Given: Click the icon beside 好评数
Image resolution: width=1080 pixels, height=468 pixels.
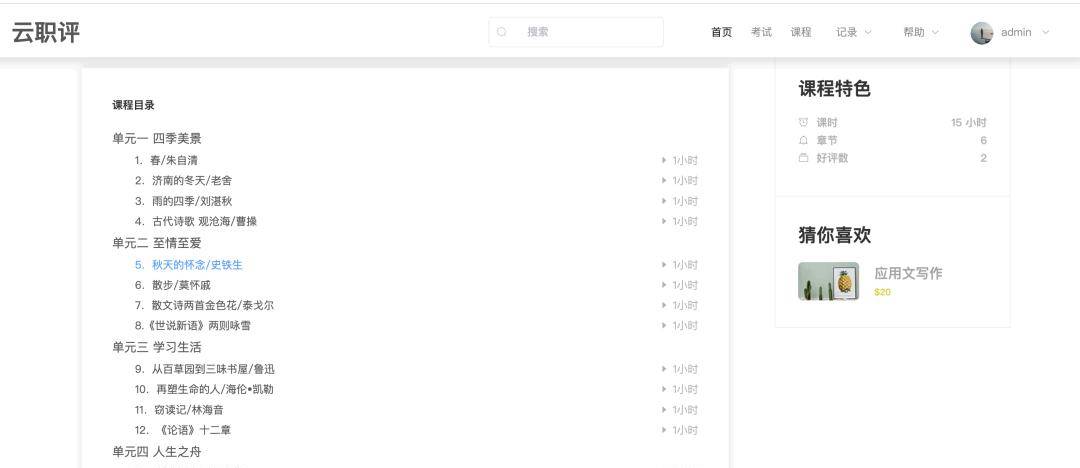Looking at the screenshot, I should point(803,158).
